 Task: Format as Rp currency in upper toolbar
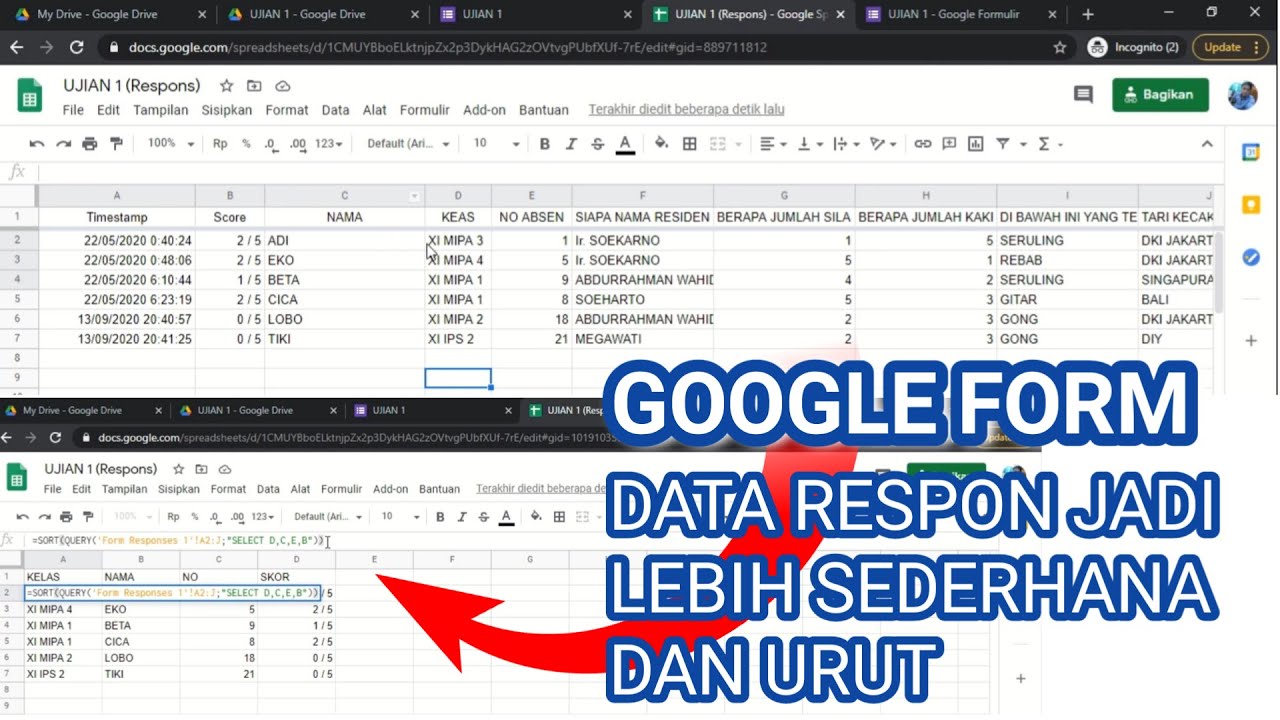point(220,144)
